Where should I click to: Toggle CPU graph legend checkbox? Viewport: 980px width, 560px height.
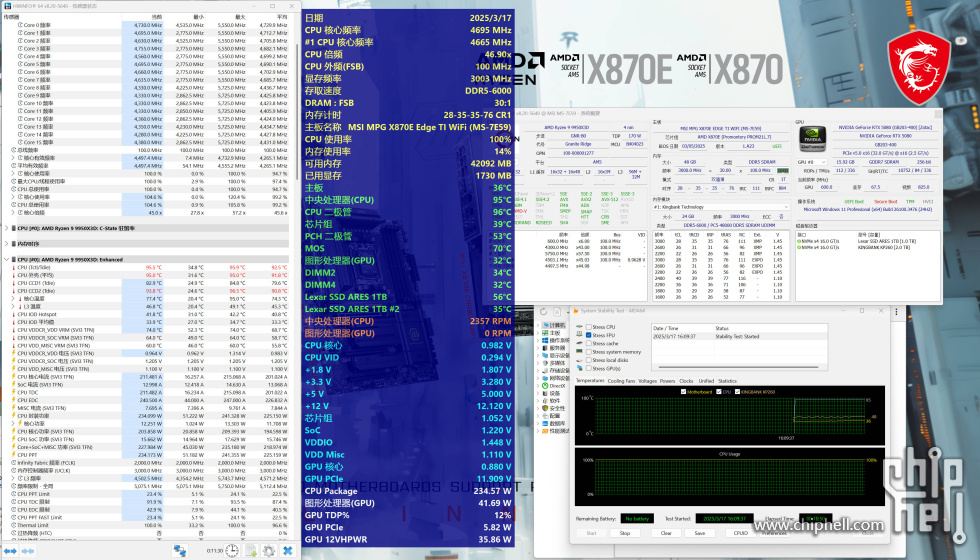click(719, 392)
